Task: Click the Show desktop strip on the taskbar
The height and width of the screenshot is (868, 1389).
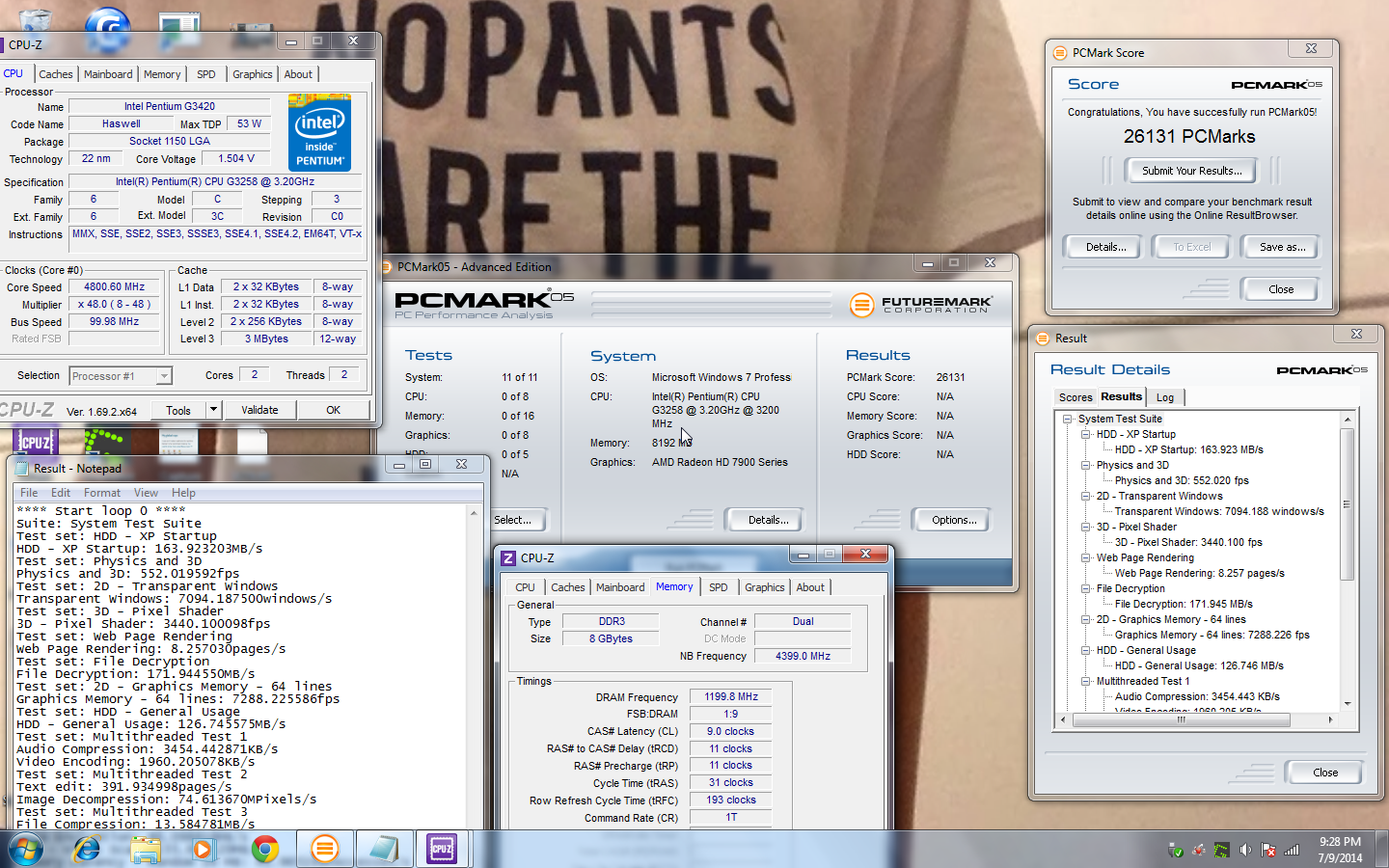Action: [x=1382, y=849]
